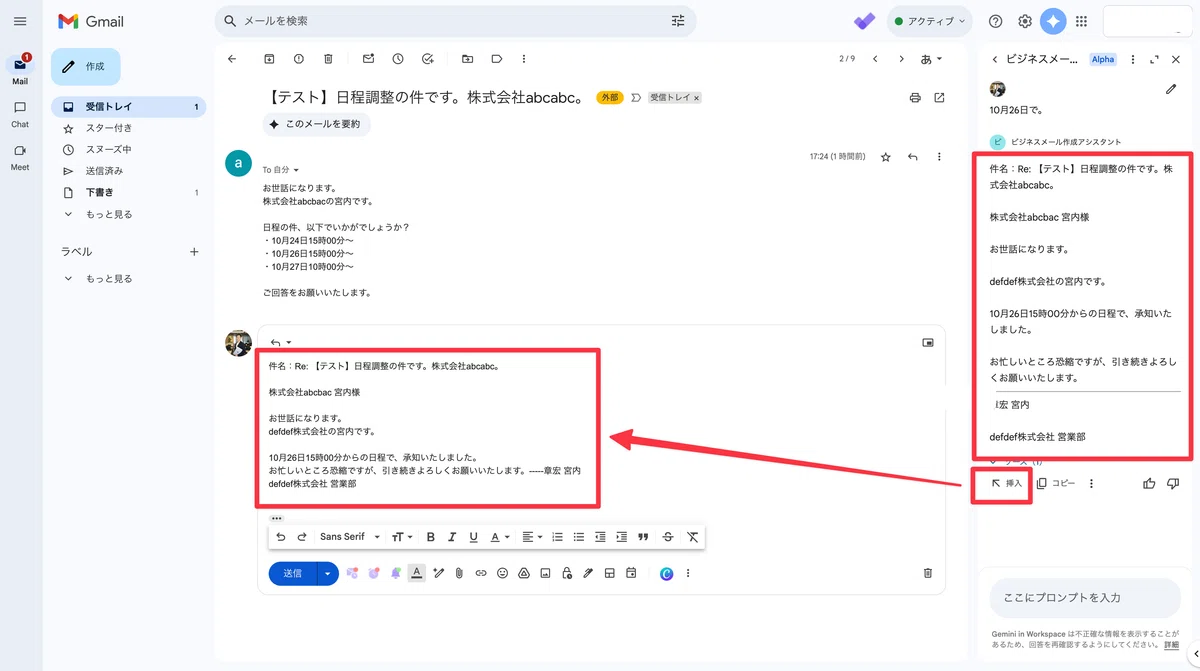Viewport: 1200px width, 671px height.
Task: Remove formatting from selected text
Action: (693, 537)
